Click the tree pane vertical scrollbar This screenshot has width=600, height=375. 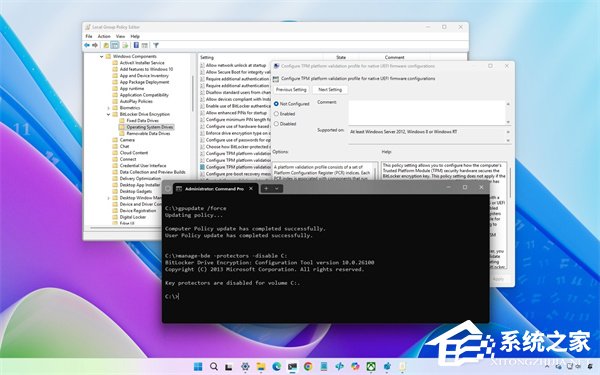coord(193,94)
